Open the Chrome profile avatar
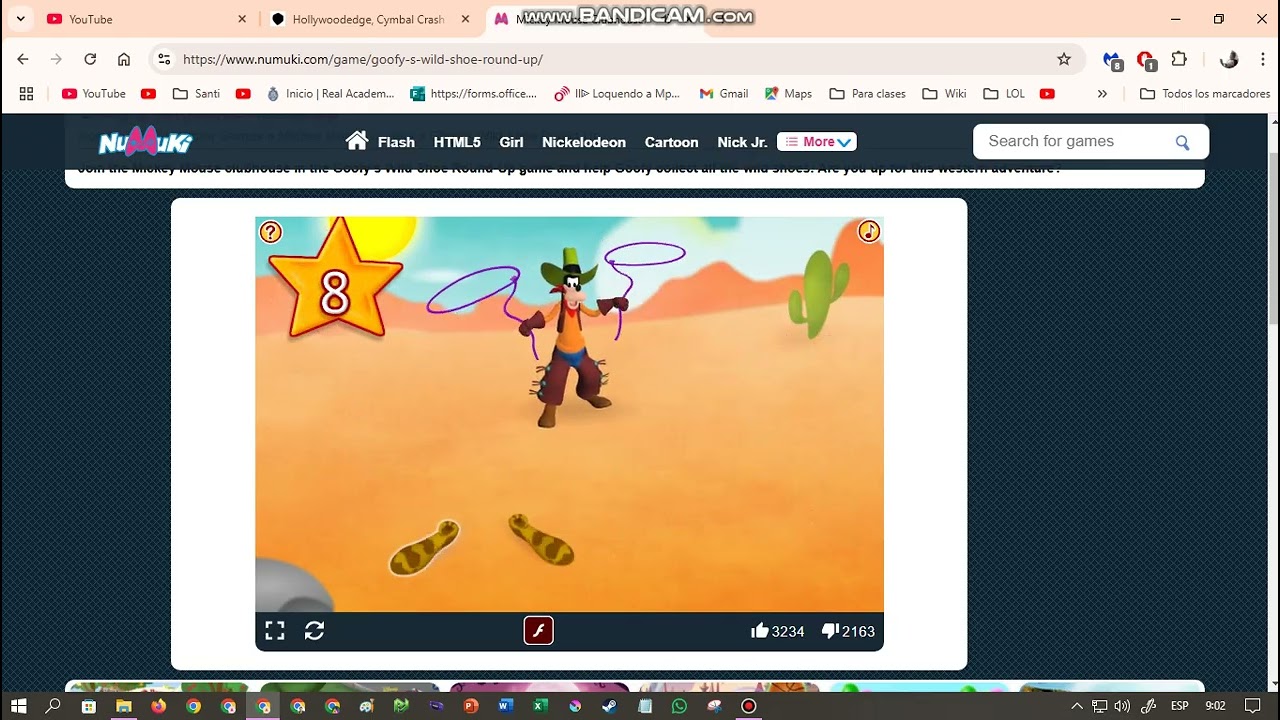The width and height of the screenshot is (1280, 720). coord(1229,59)
